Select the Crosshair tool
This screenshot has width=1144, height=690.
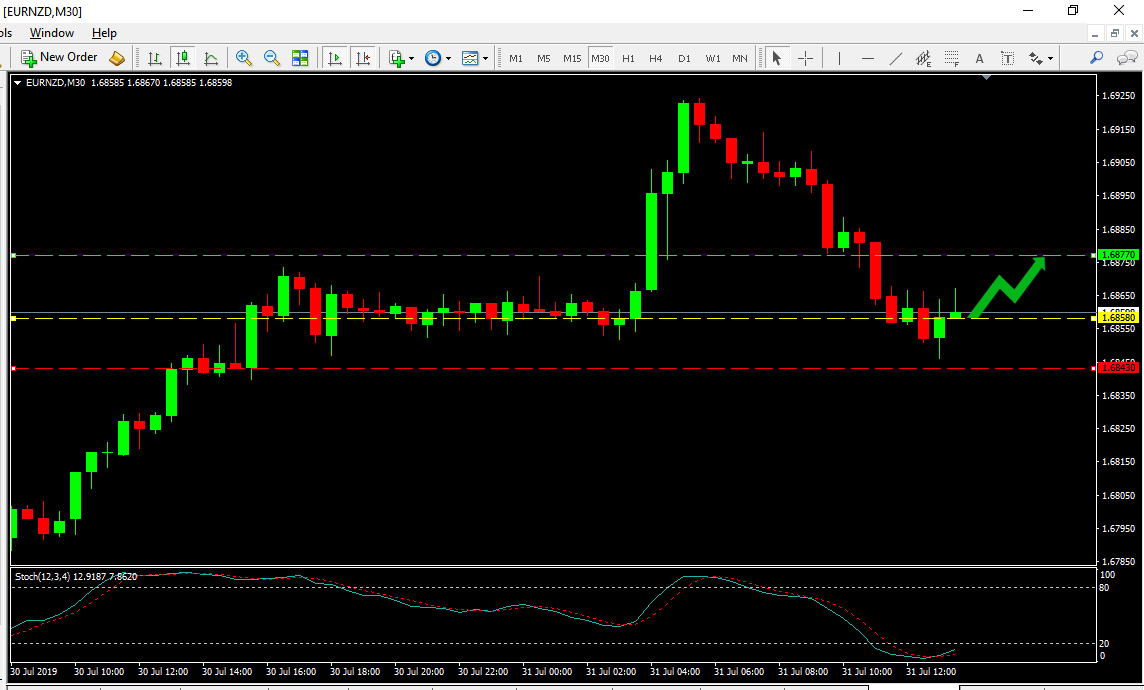(805, 58)
